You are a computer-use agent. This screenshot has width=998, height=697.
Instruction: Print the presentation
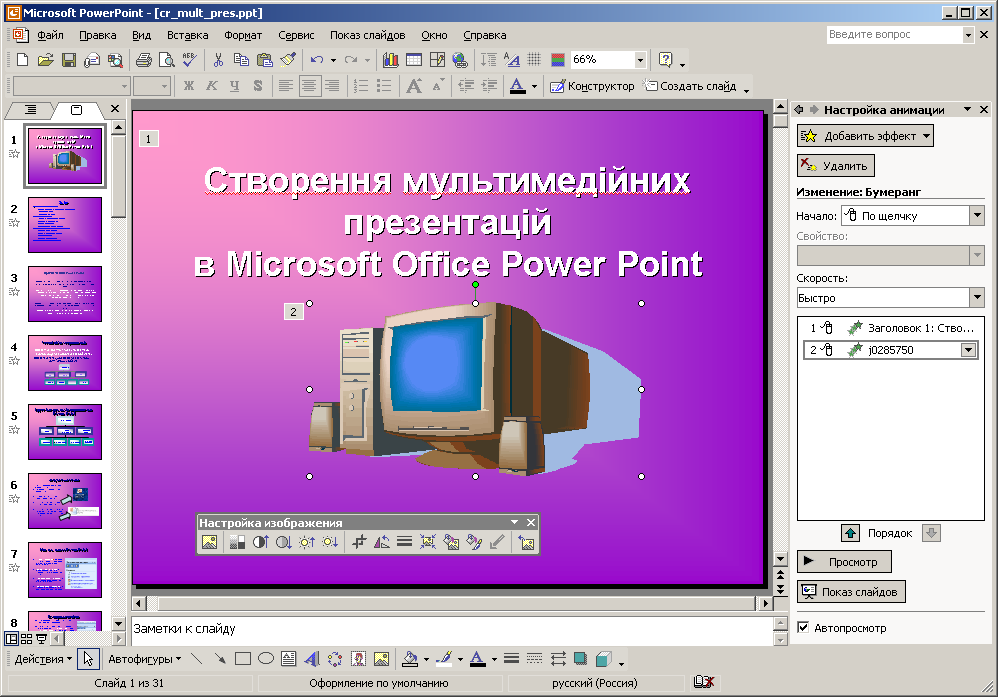144,60
